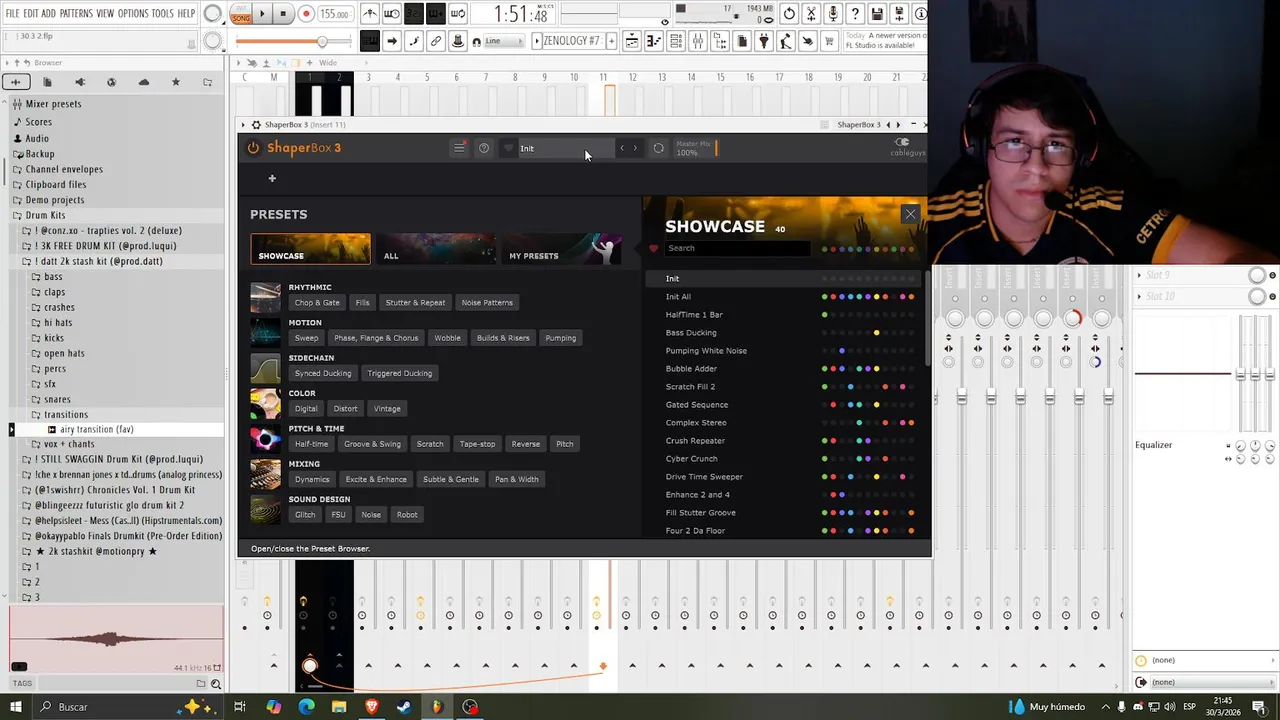Select the MY PRESETS tab
This screenshot has height=720, width=1280.
[561, 249]
